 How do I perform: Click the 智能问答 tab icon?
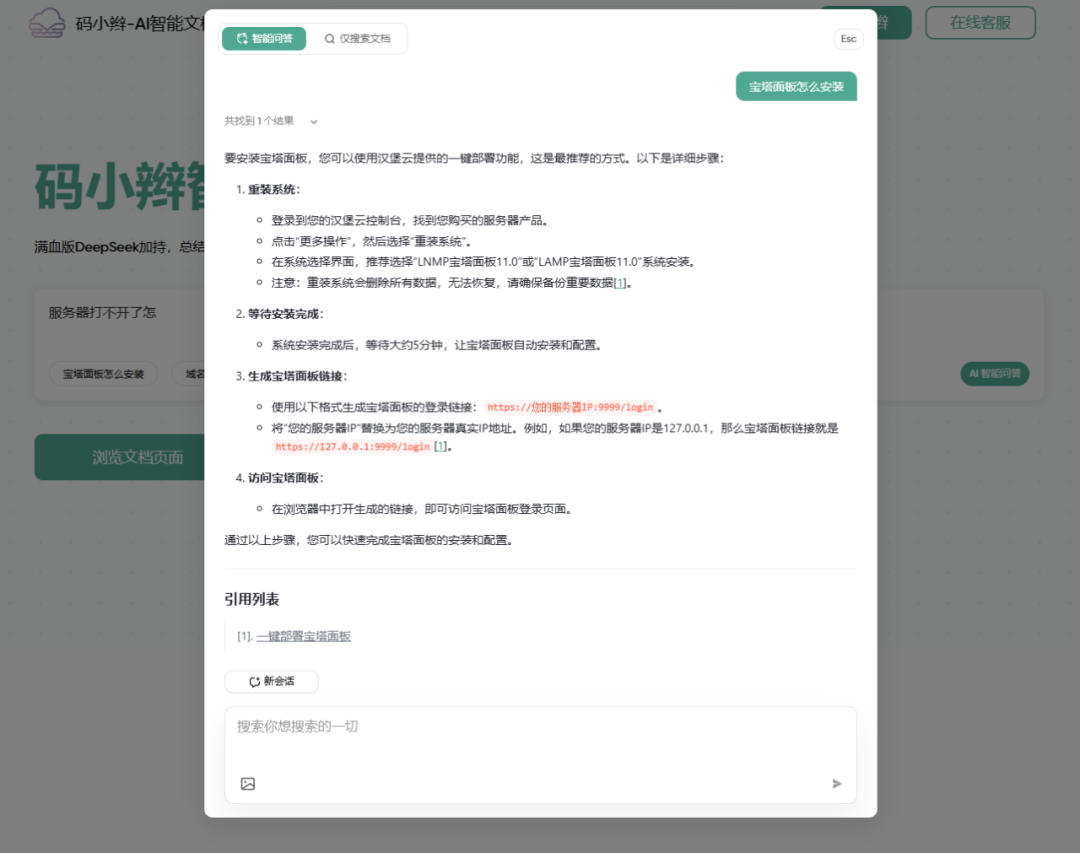pos(242,39)
